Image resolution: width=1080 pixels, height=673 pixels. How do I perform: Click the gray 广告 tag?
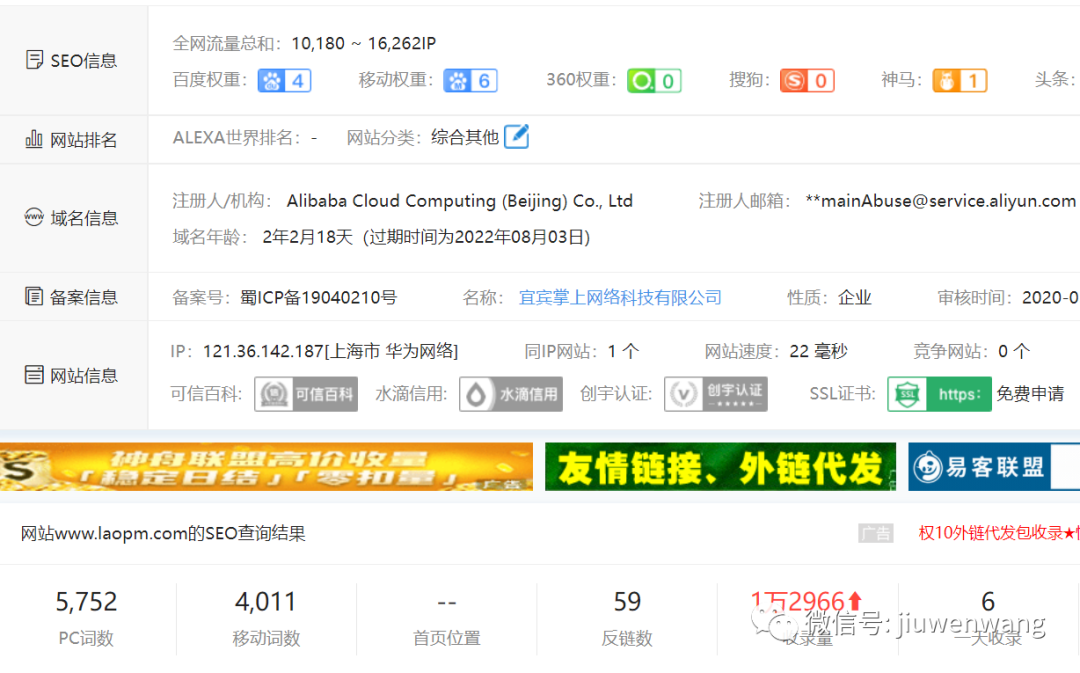pos(875,533)
